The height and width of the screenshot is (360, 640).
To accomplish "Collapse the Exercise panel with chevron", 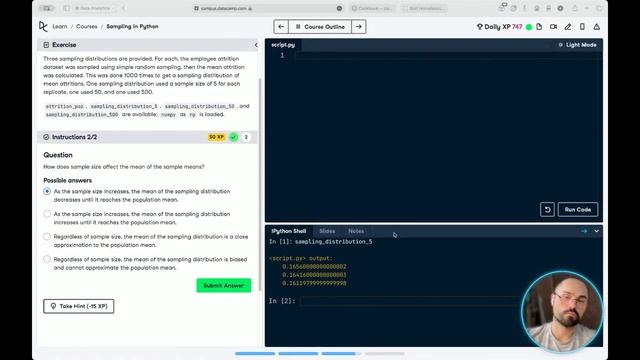I will pos(256,45).
